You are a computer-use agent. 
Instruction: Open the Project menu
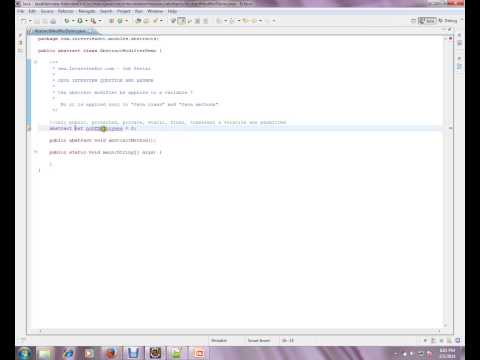pyautogui.click(x=124, y=11)
